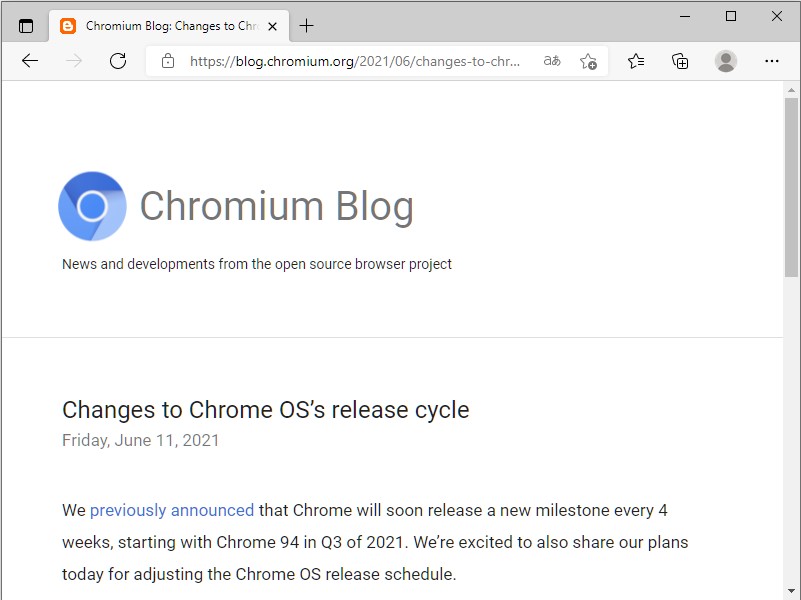Open the browser profile menu
The width and height of the screenshot is (801, 600).
coord(725,61)
